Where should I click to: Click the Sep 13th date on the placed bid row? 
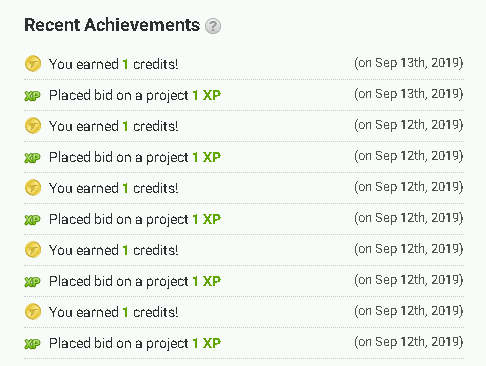coord(409,94)
